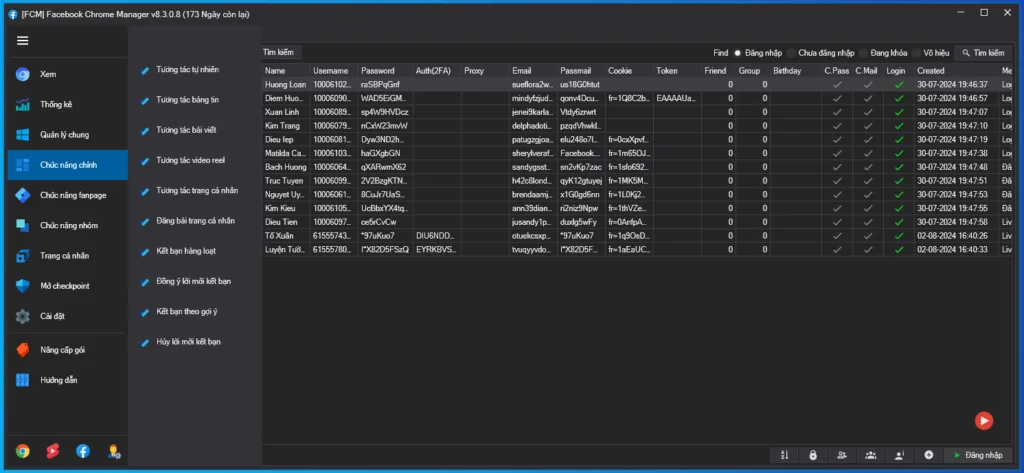The width and height of the screenshot is (1024, 473).
Task: Toggle C.Pass checkmark in Tố Xuân row
Action: 837,235
